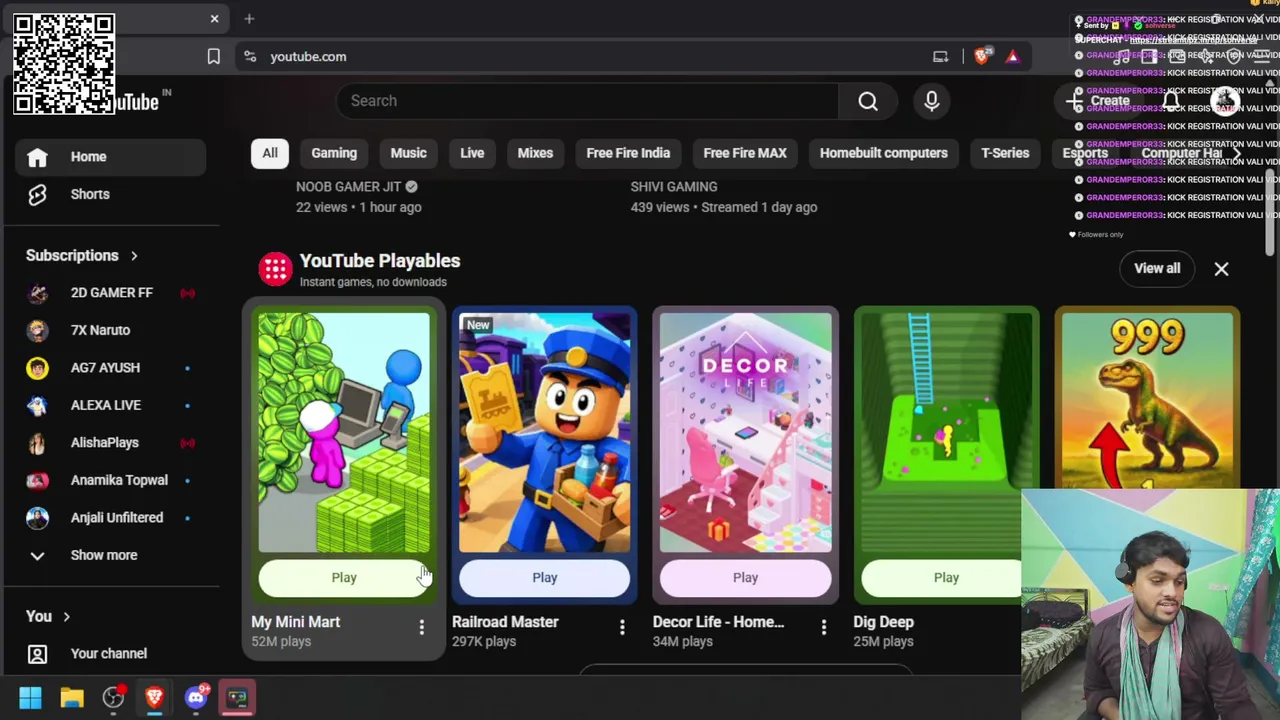Screen dimensions: 1280x720
Task: Open the Brave VPN shield icon
Action: (1234, 57)
